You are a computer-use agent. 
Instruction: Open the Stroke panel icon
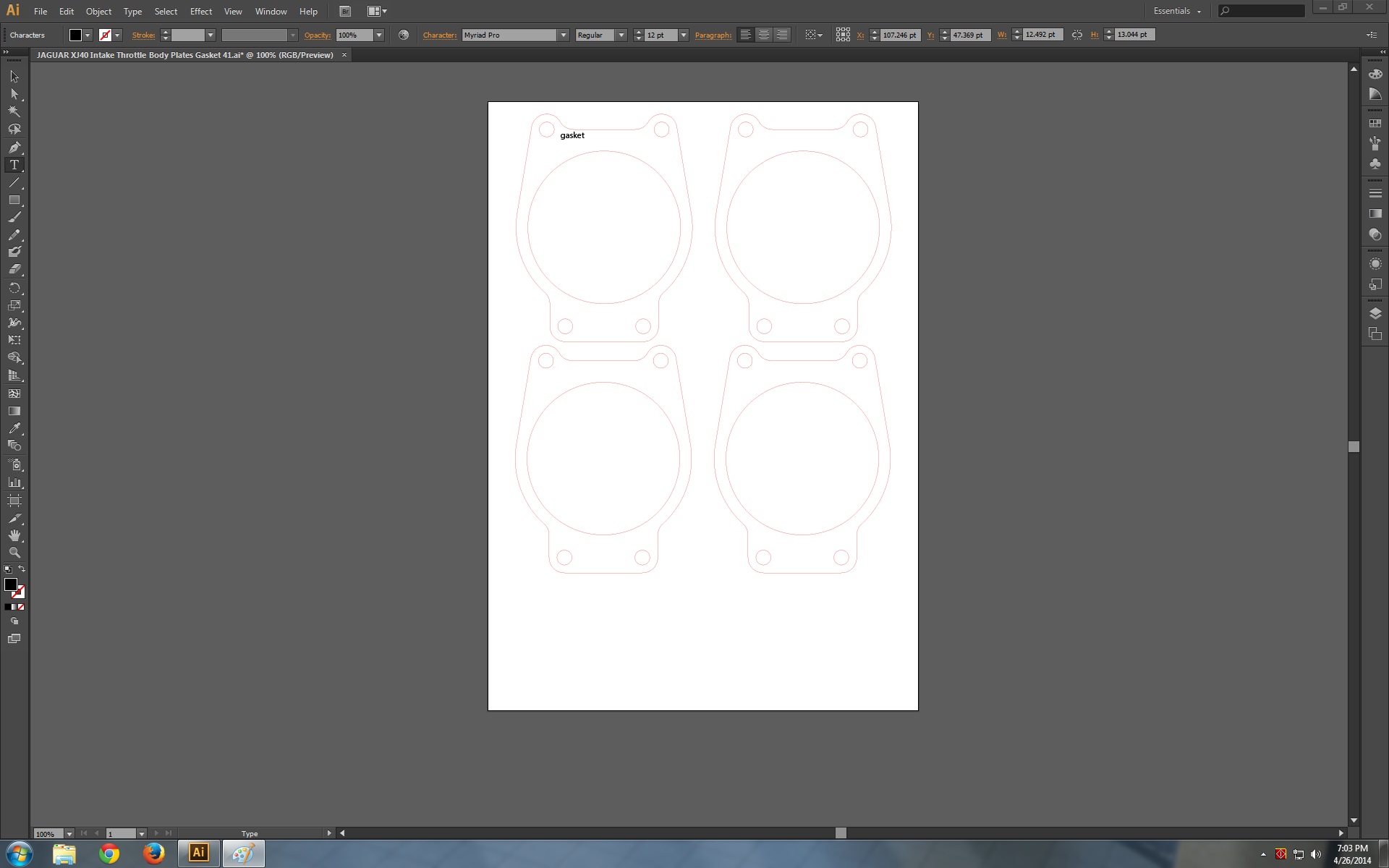click(1375, 193)
